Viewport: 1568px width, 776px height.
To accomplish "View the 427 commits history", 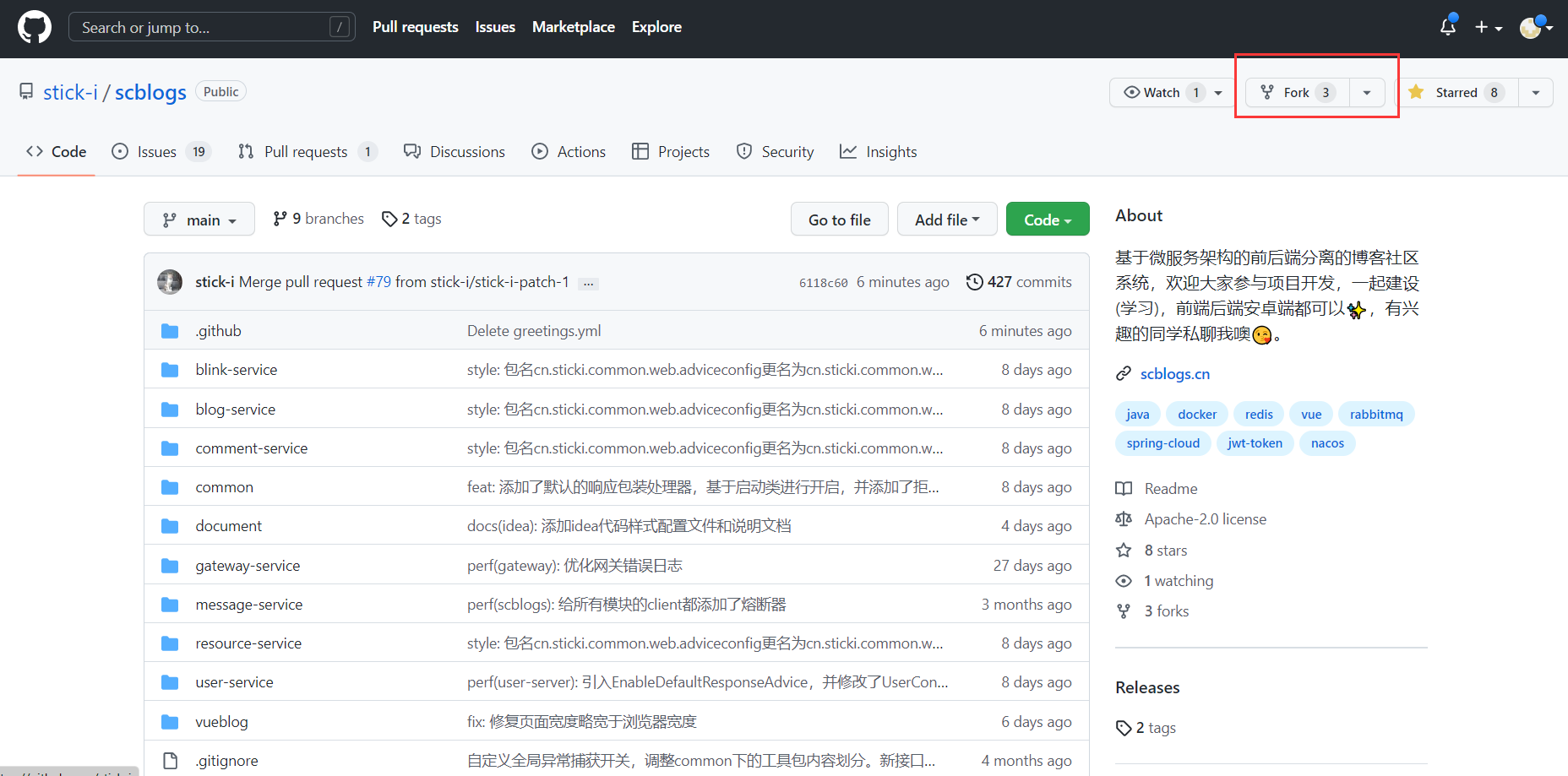I will coord(1019,282).
